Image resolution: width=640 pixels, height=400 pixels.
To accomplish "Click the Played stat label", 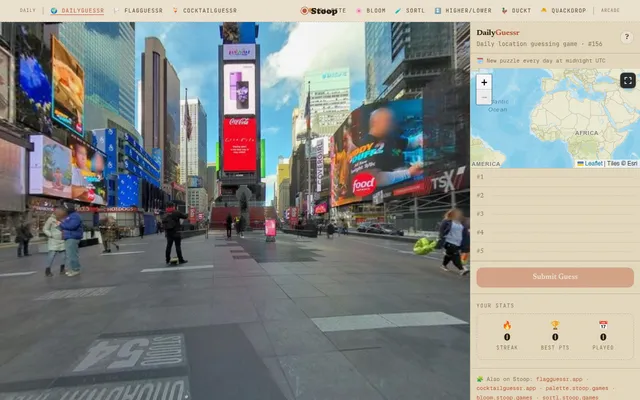I will point(603,347).
